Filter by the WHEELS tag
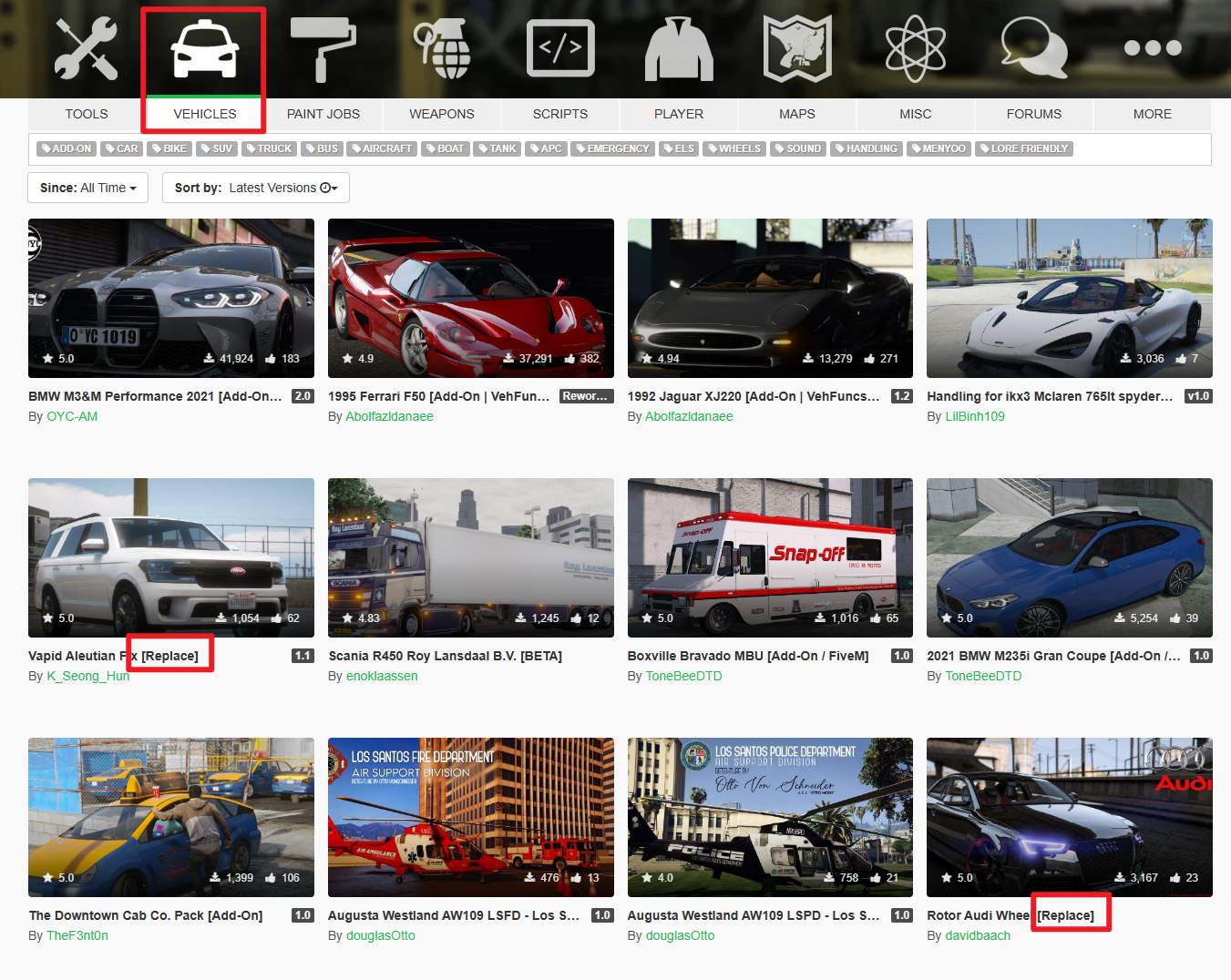1231x980 pixels. coord(734,148)
